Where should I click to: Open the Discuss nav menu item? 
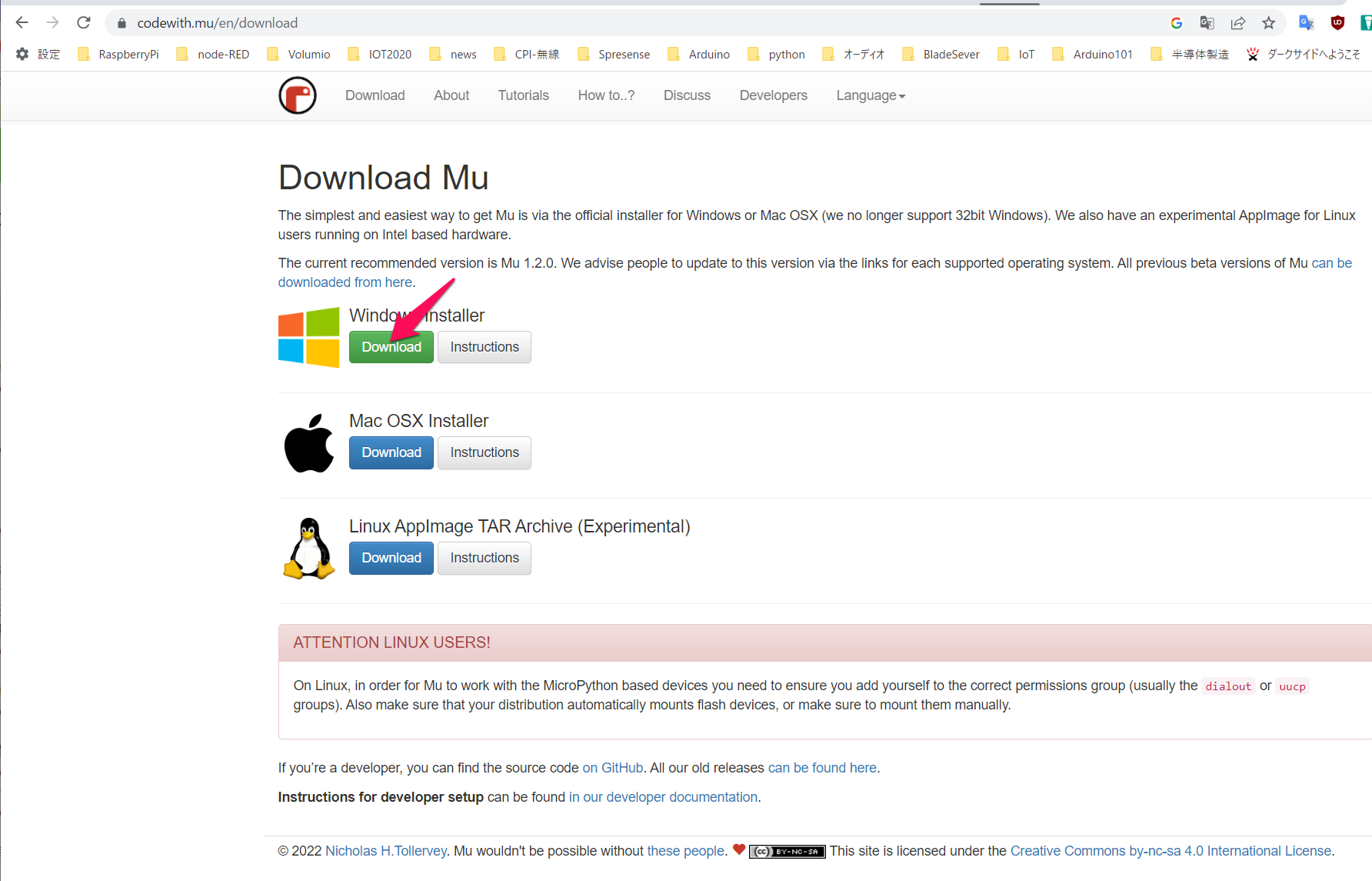tap(688, 95)
